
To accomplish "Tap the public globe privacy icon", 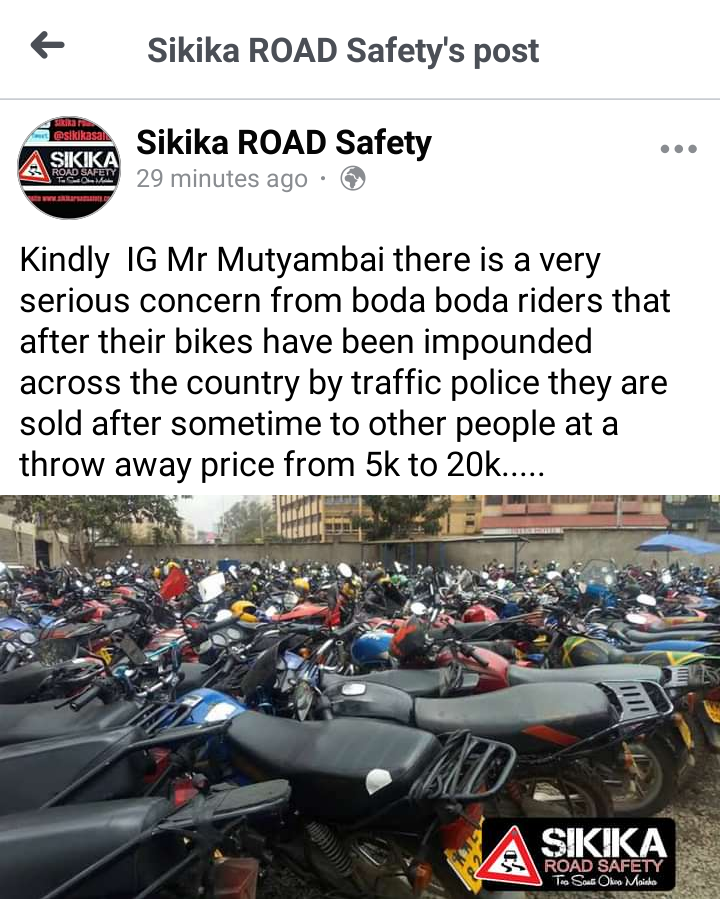I will (x=353, y=178).
